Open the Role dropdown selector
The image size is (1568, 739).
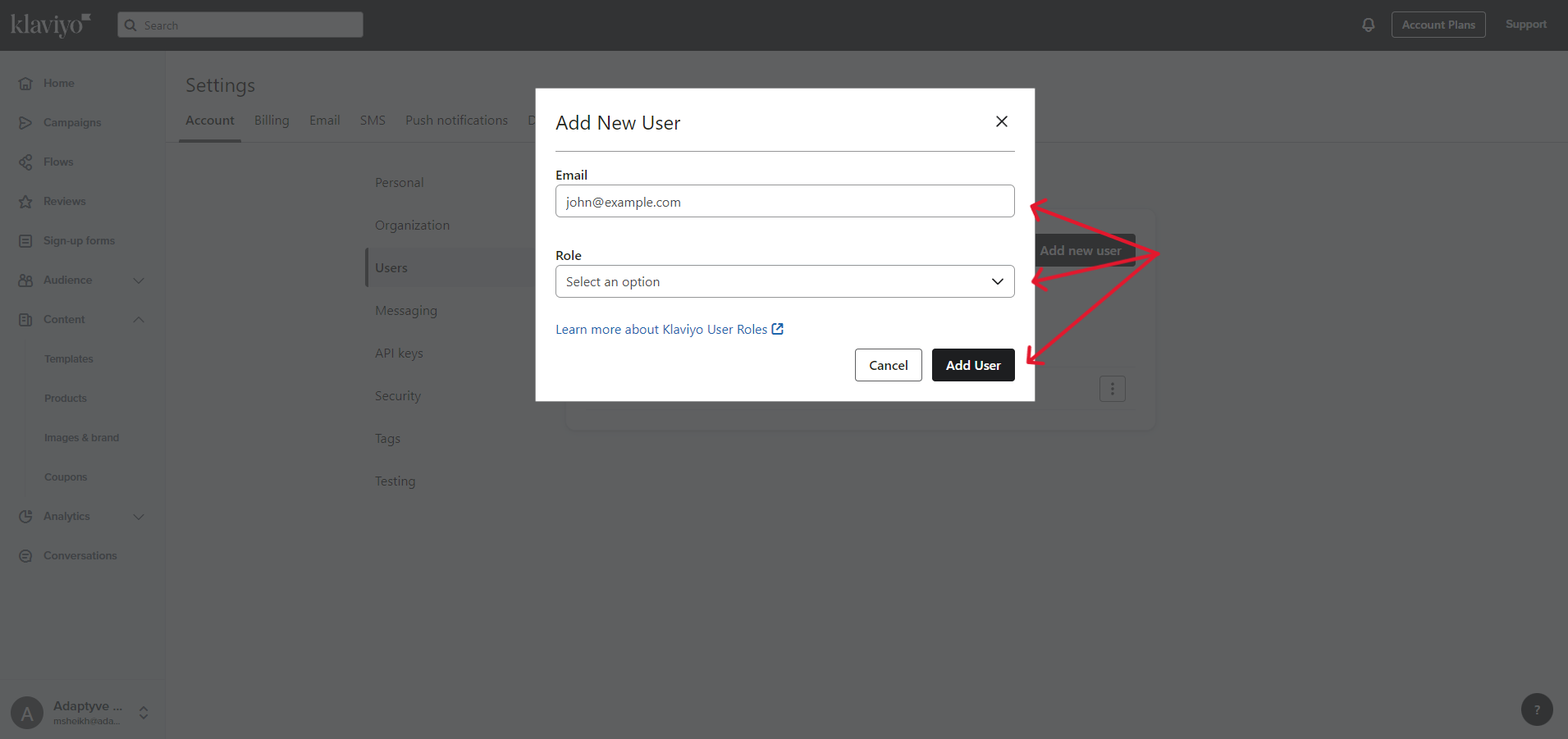[784, 281]
